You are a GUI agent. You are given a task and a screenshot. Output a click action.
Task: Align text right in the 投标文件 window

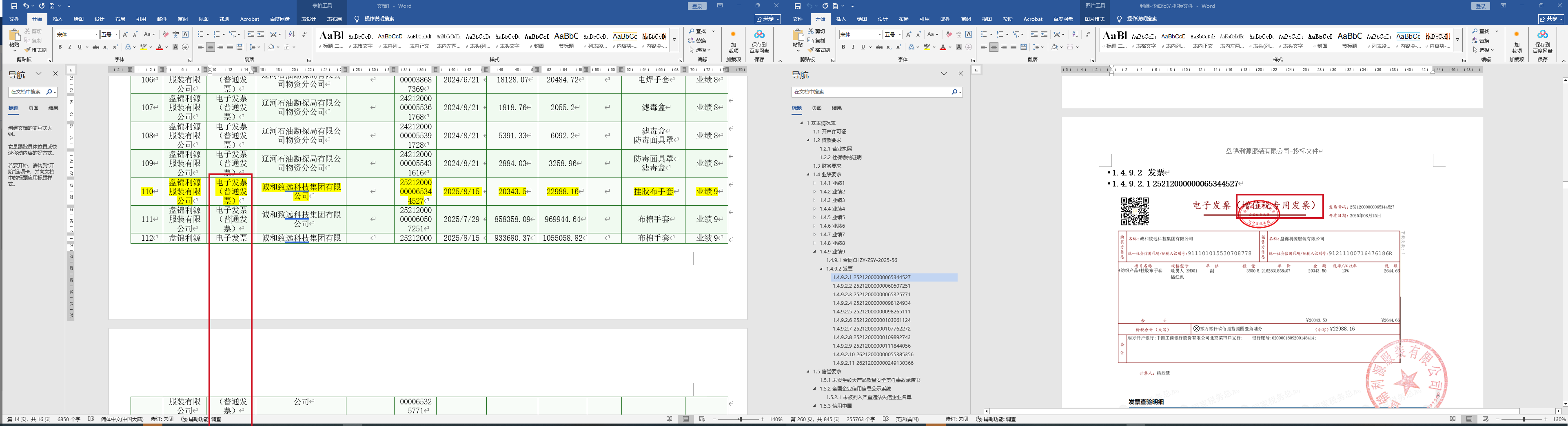pyautogui.click(x=1003, y=47)
